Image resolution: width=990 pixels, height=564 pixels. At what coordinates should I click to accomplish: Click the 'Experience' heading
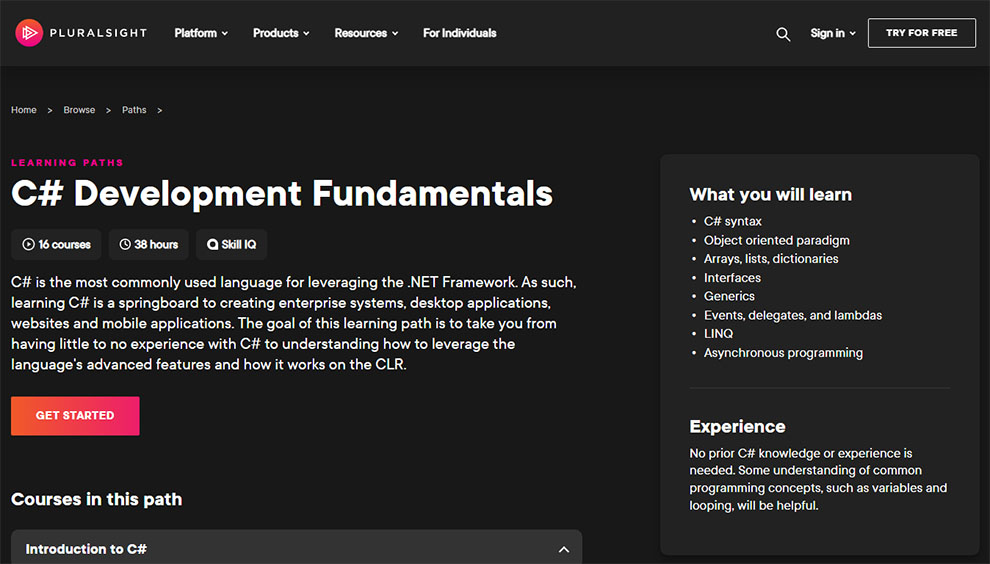pyautogui.click(x=737, y=427)
